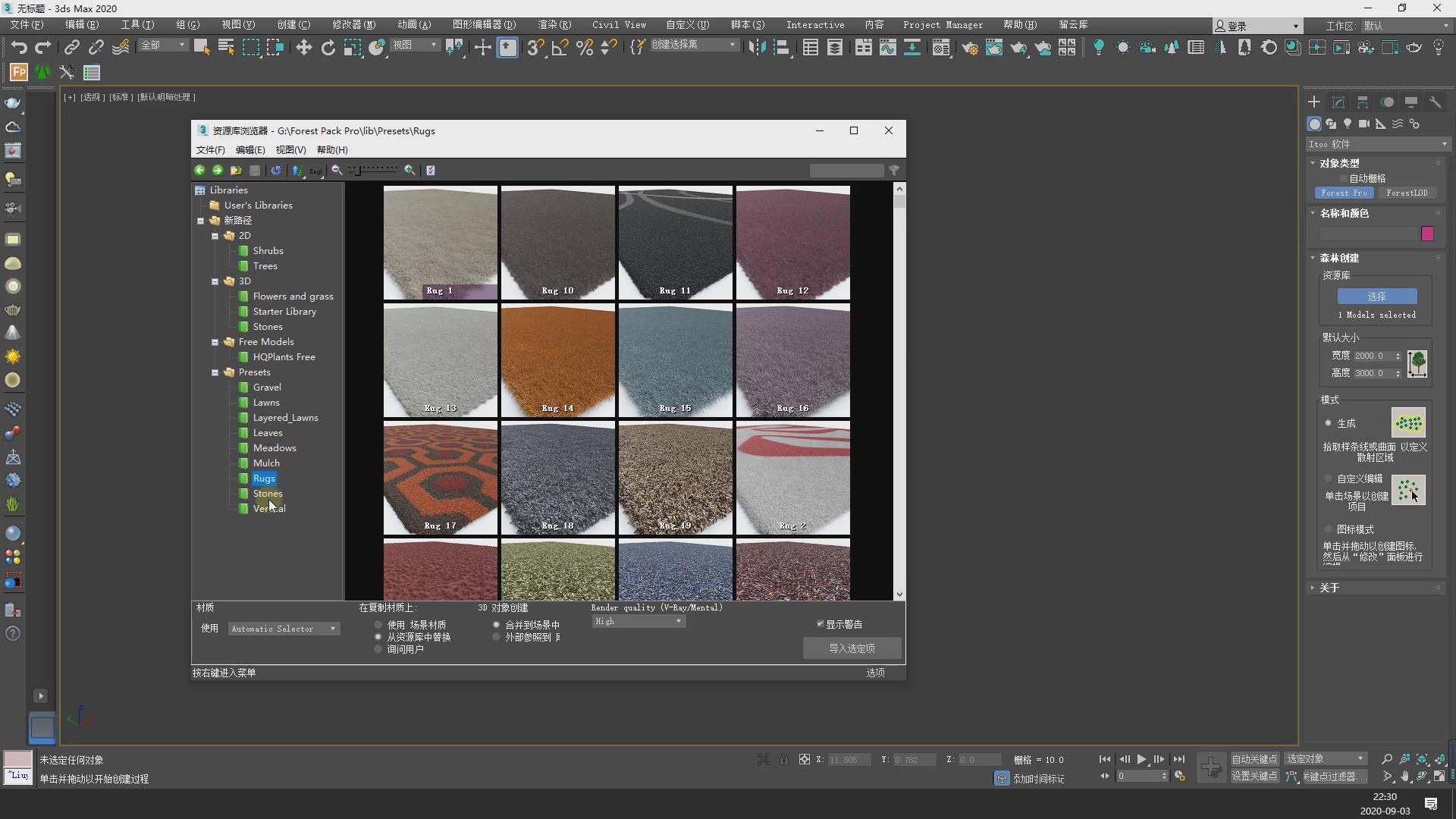Open the Modify panel tab icon

pyautogui.click(x=1338, y=102)
